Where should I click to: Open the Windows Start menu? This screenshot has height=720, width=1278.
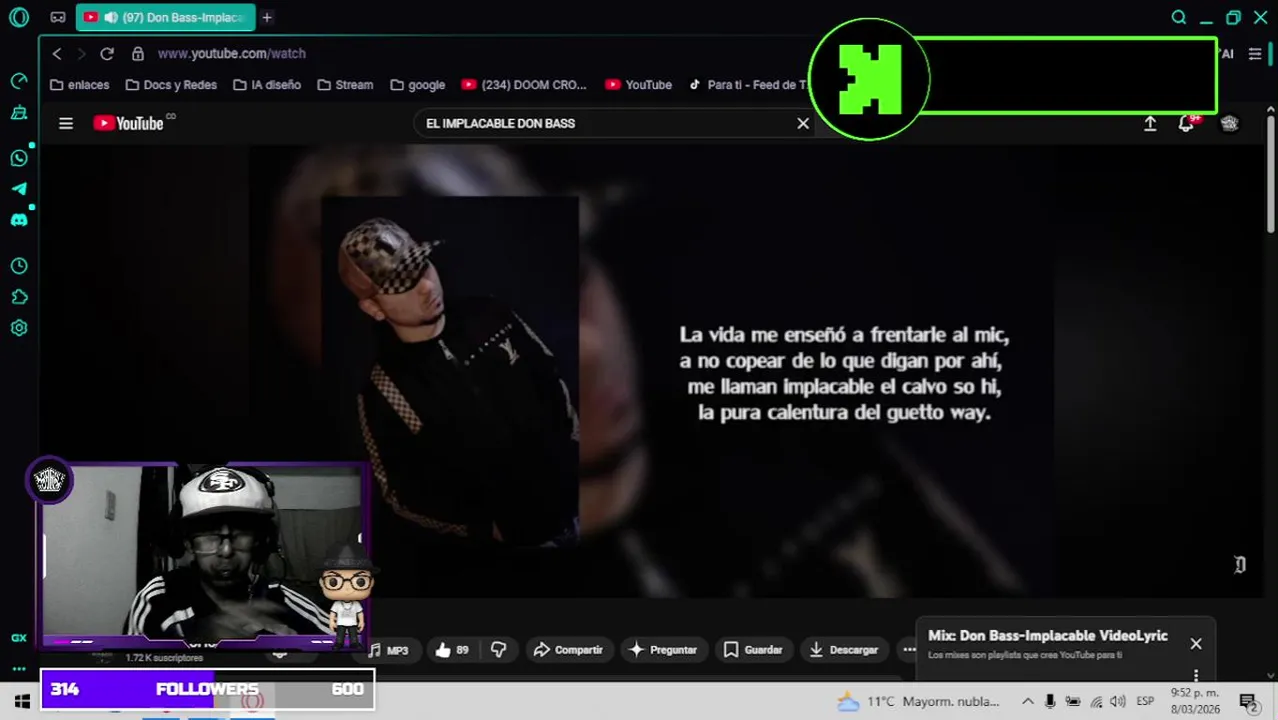(21, 702)
